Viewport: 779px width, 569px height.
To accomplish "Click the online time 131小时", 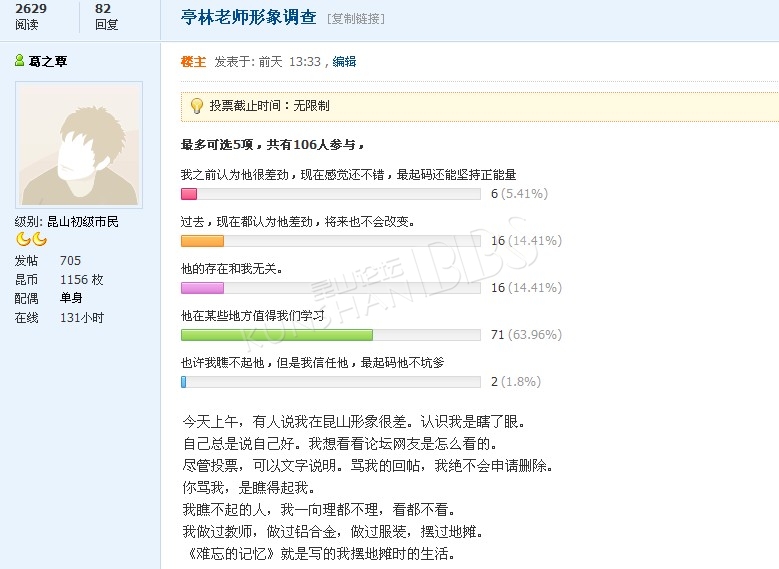I will (82, 318).
